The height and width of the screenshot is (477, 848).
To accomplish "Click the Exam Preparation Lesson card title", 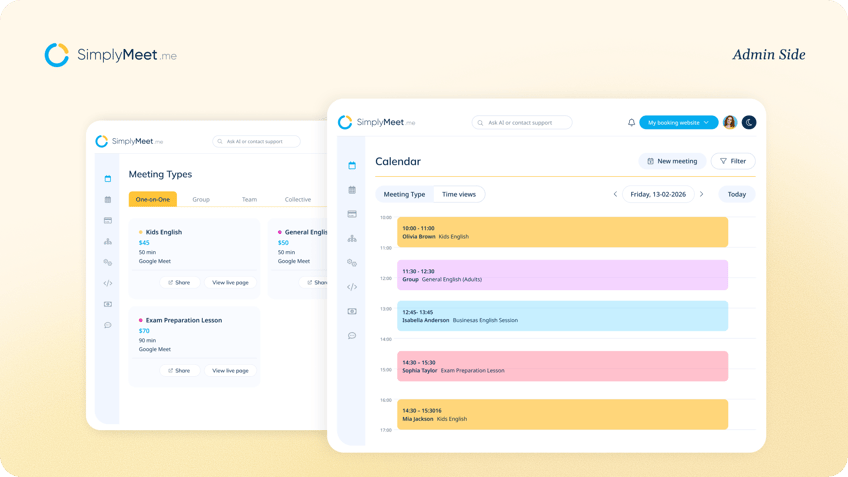I will [184, 320].
